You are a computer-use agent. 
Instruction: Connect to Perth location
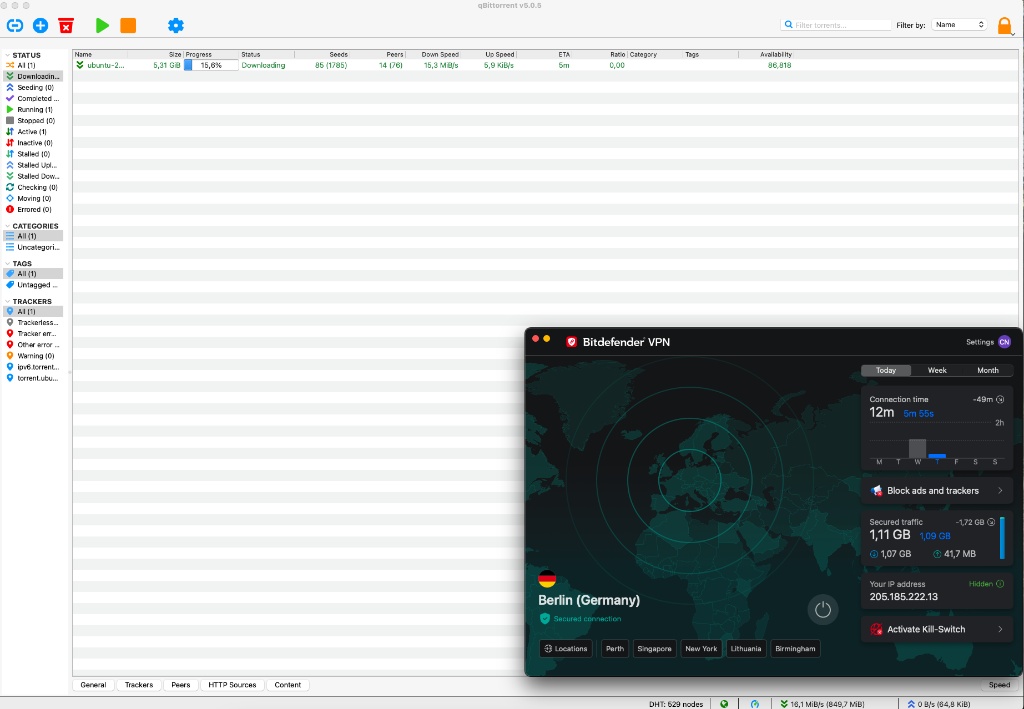pos(615,649)
